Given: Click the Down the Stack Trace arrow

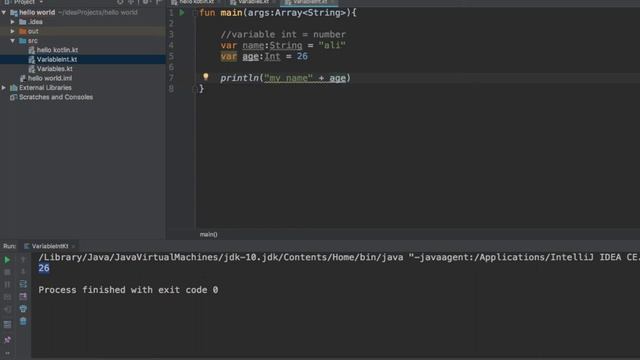Looking at the screenshot, I should [x=23, y=272].
